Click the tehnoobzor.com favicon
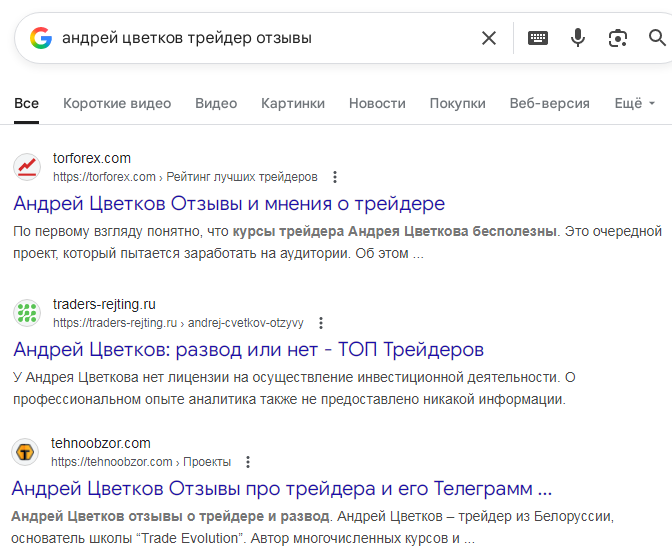The height and width of the screenshot is (558, 672). [25, 452]
